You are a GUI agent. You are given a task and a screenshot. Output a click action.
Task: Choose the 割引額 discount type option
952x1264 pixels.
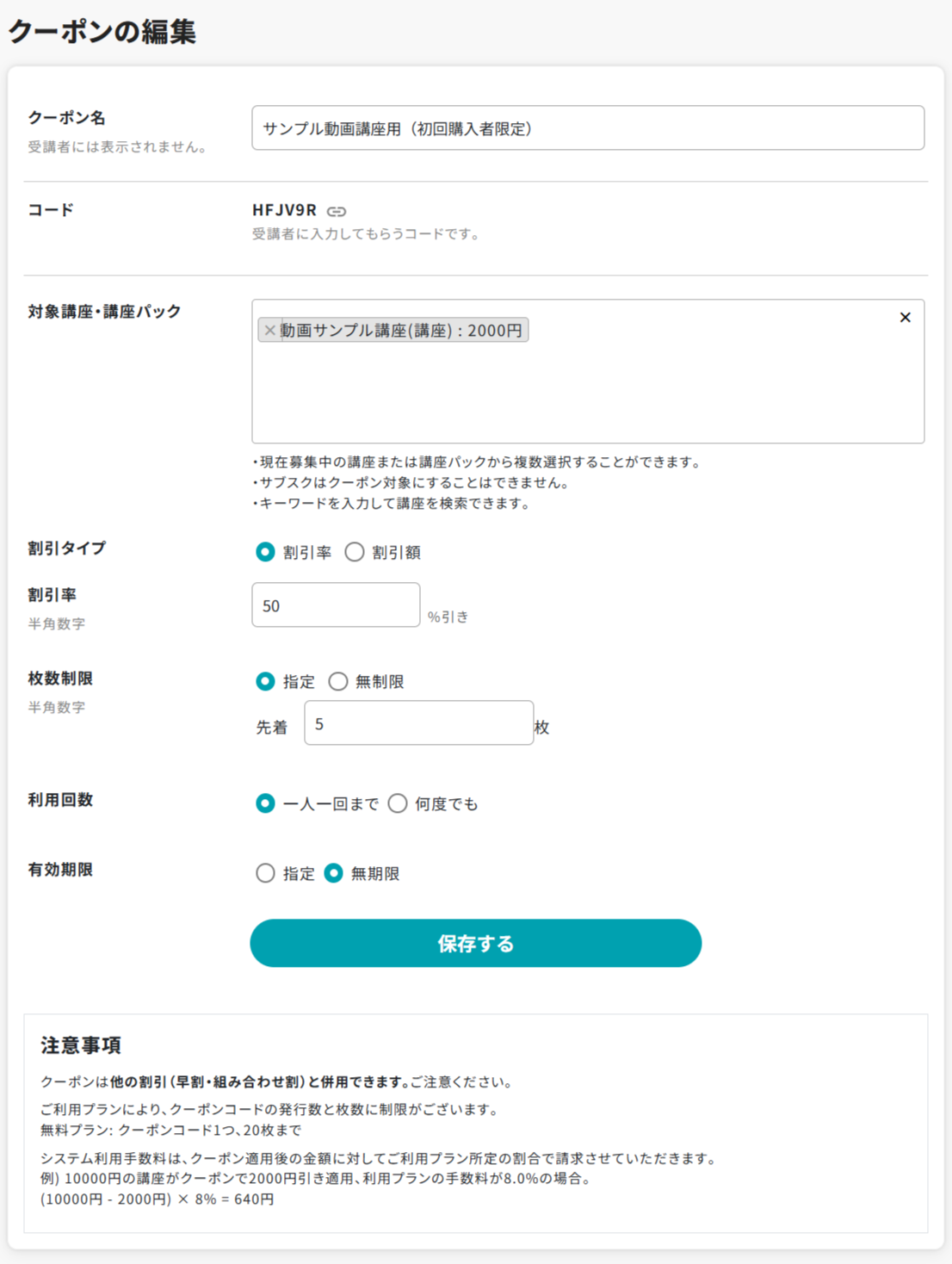coord(355,552)
